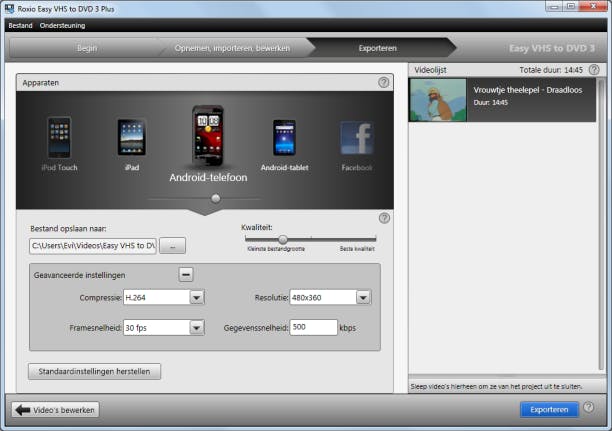Open the Compressie H.264 dropdown
Screen dimensions: 612x431
coord(197,297)
